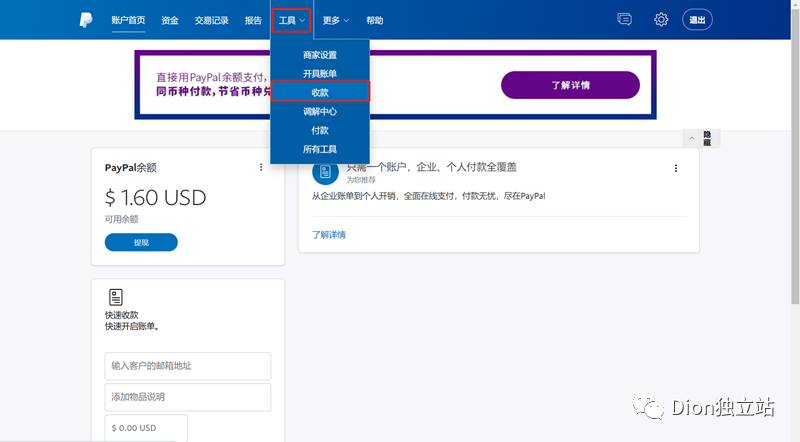800x442 pixels.
Task: Click the 快速收款 label
Action: (x=121, y=315)
